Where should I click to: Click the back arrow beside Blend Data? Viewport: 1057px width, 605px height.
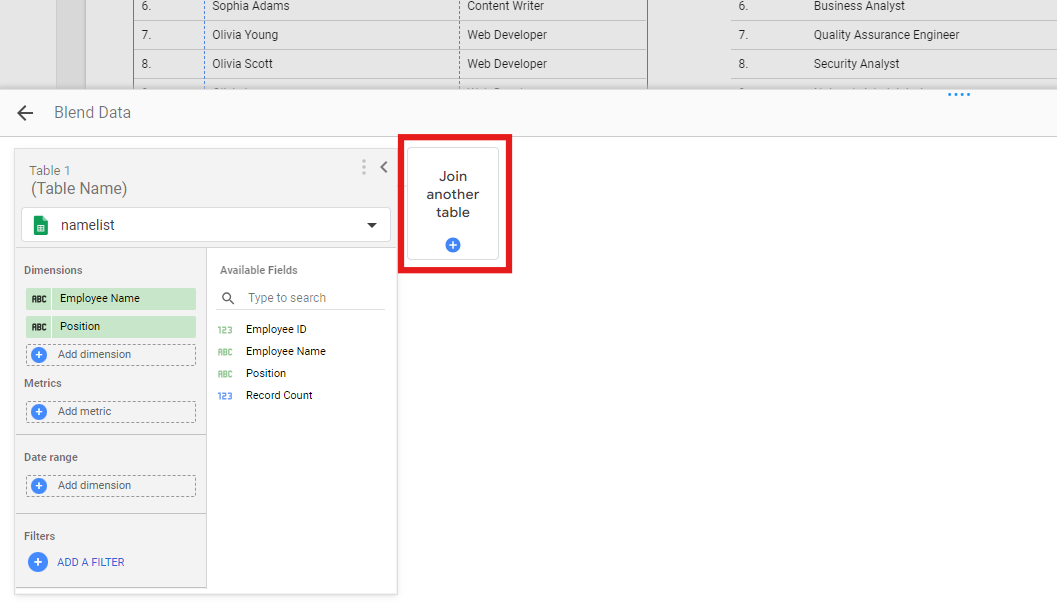(25, 113)
